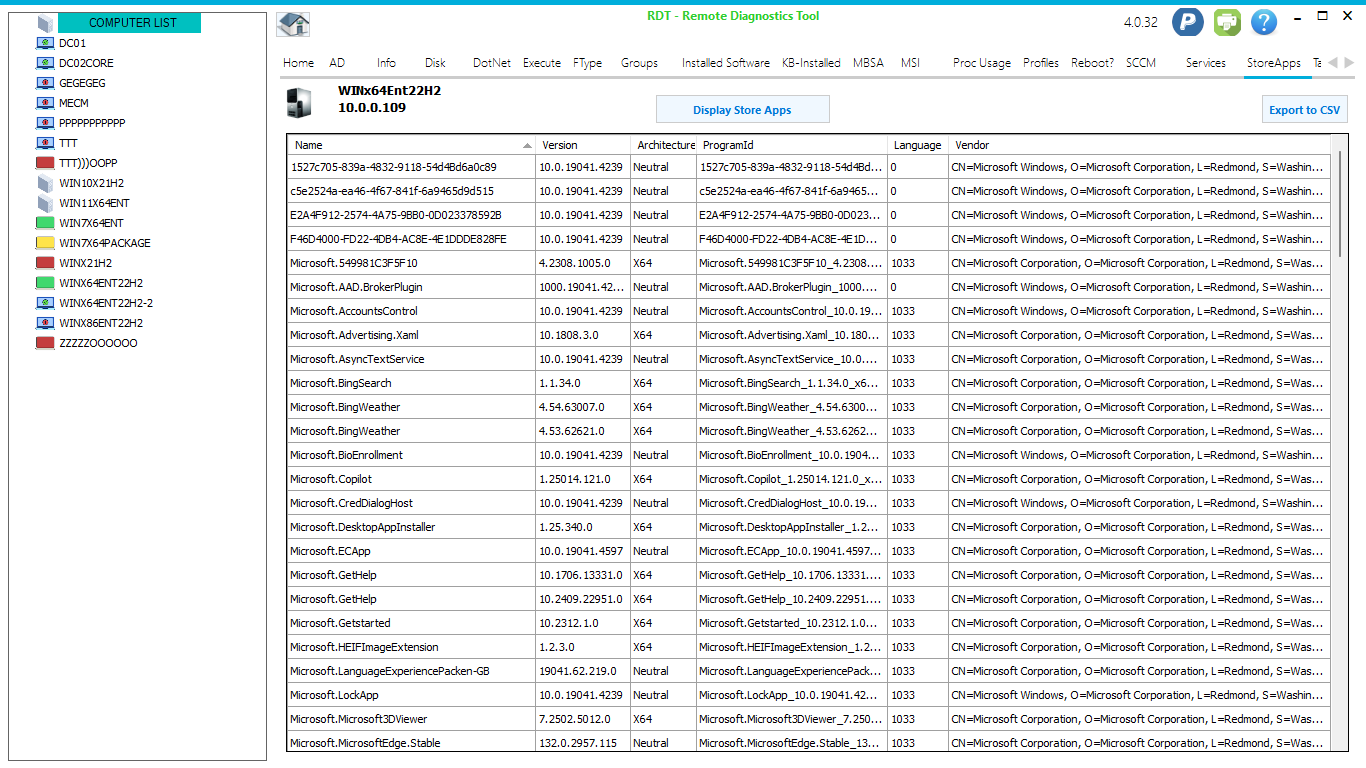
Task: Select TTT in the computer list
Action: coord(68,143)
